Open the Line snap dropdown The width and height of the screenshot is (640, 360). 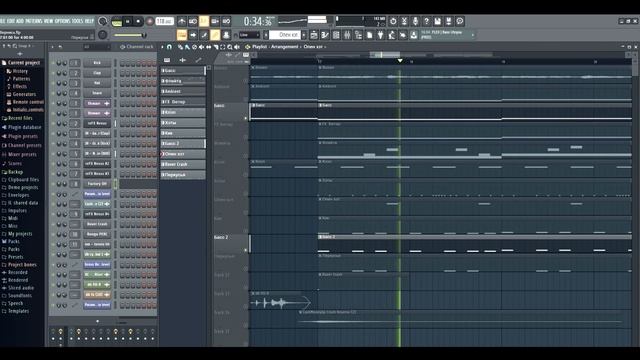pos(249,35)
